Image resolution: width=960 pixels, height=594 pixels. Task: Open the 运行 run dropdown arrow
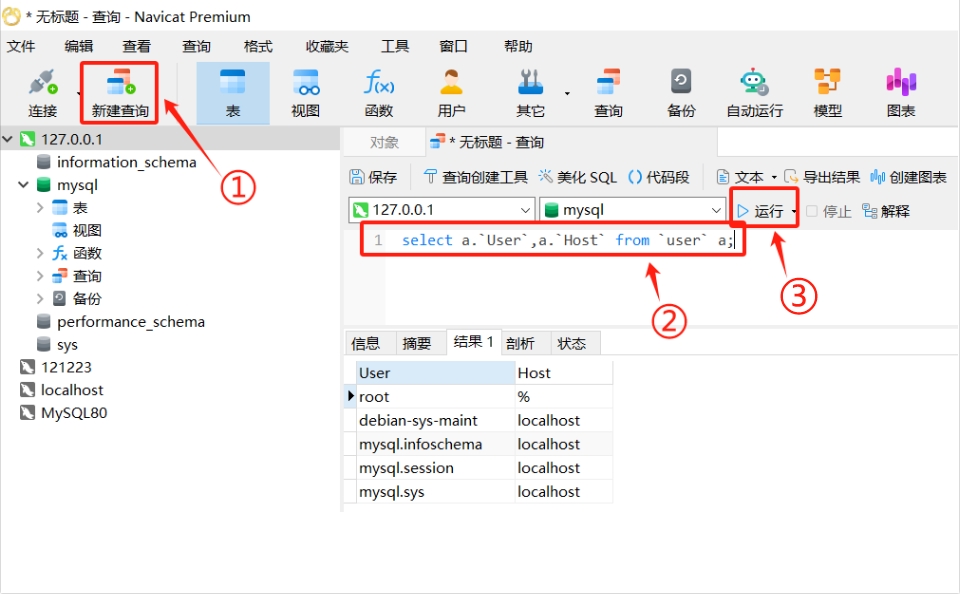coord(793,211)
